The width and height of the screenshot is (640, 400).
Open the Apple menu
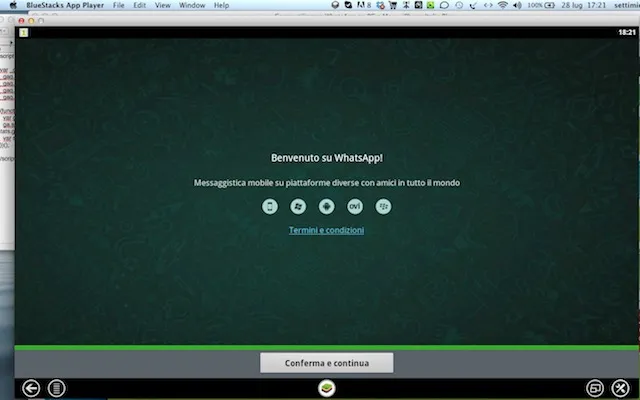13,5
